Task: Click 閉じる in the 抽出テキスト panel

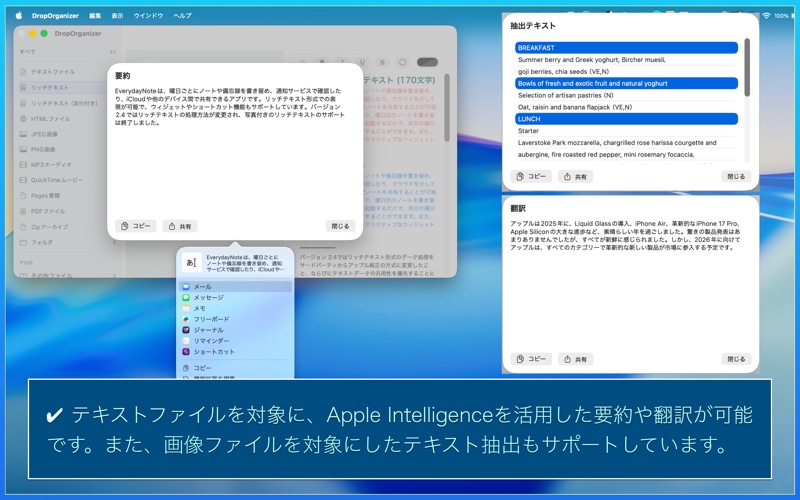Action: click(736, 177)
